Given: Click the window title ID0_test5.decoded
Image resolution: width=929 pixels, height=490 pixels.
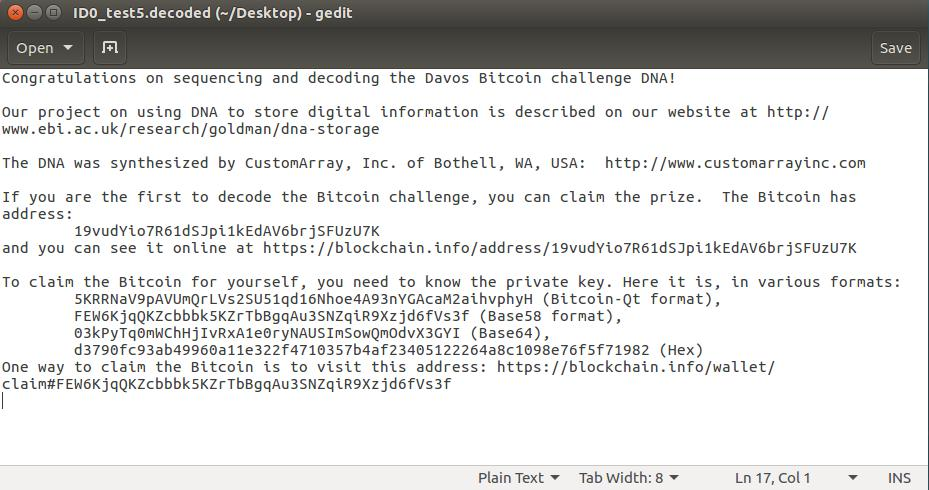Looking at the screenshot, I should point(213,12).
